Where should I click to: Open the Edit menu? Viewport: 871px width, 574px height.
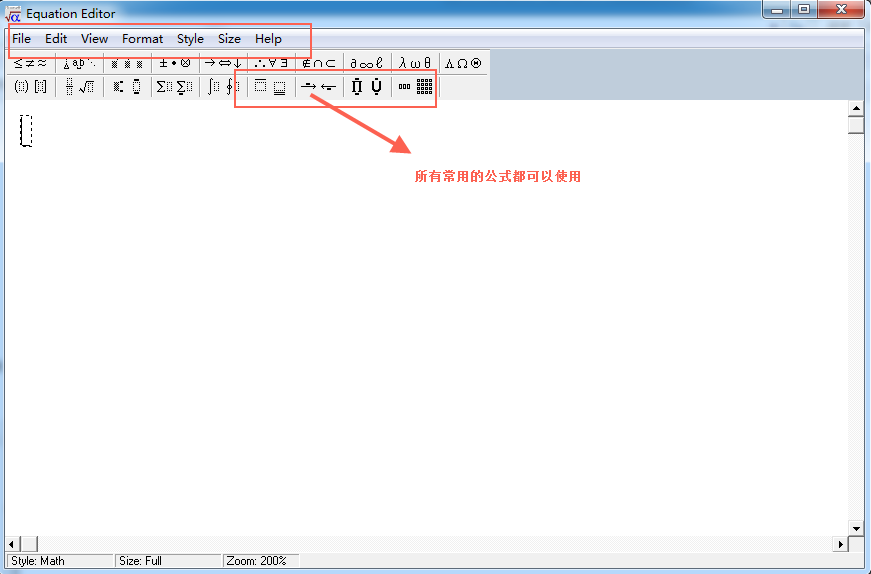pyautogui.click(x=56, y=39)
